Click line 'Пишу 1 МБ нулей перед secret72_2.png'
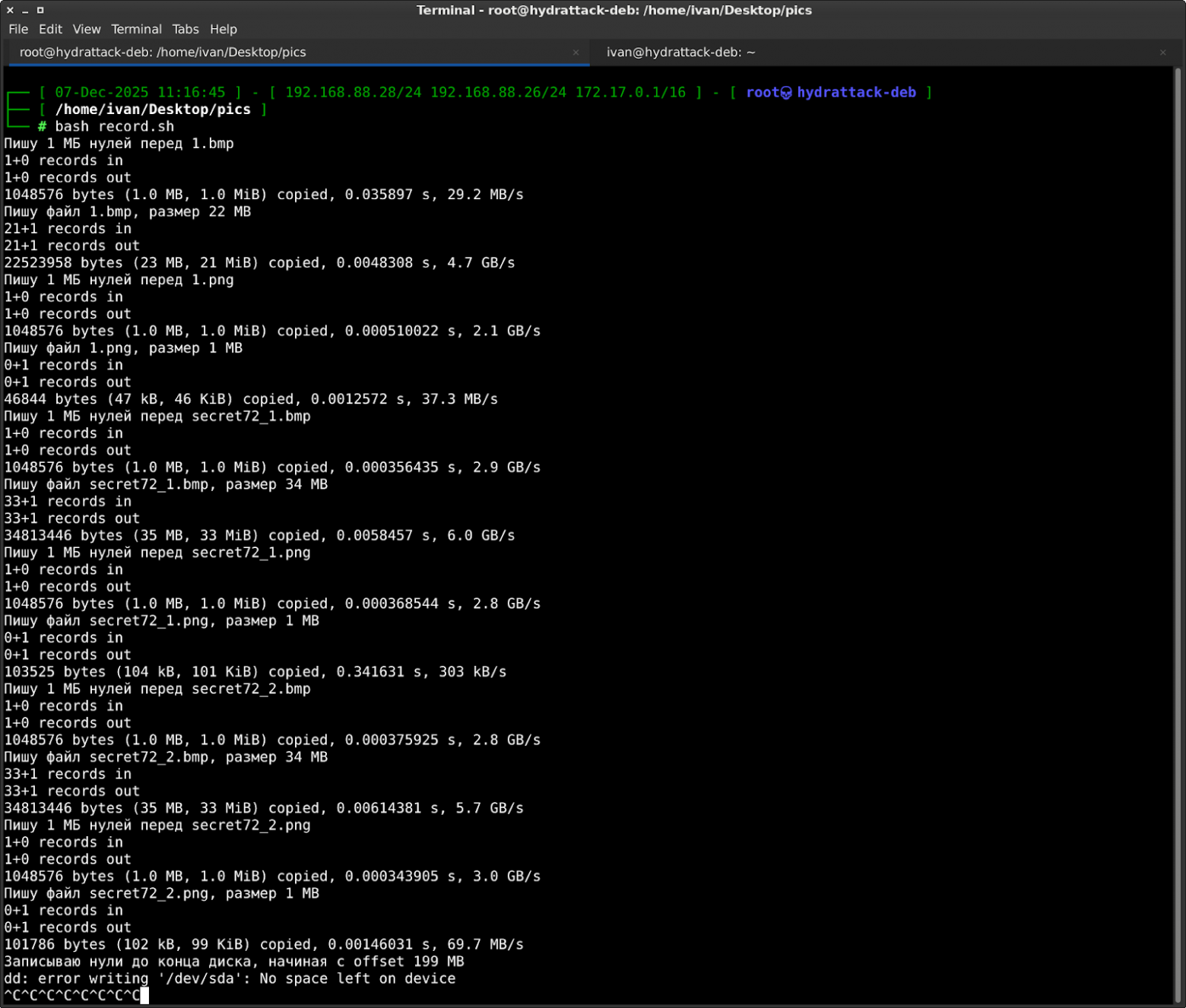 tap(157, 826)
